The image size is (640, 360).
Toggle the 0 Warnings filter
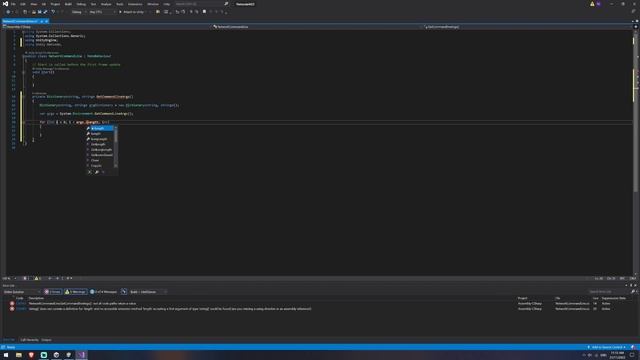coord(76,292)
